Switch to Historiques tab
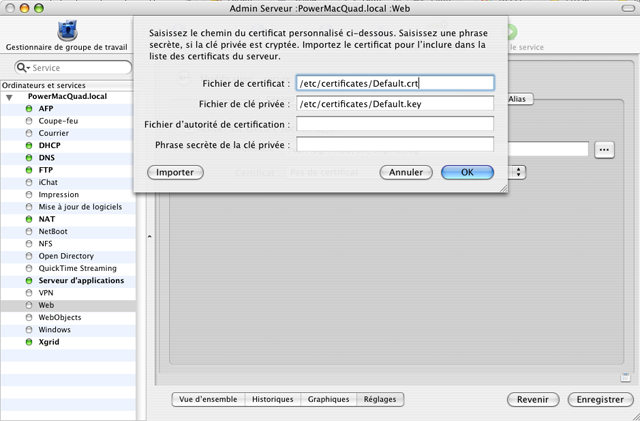Image resolution: width=640 pixels, height=421 pixels. 273,399
